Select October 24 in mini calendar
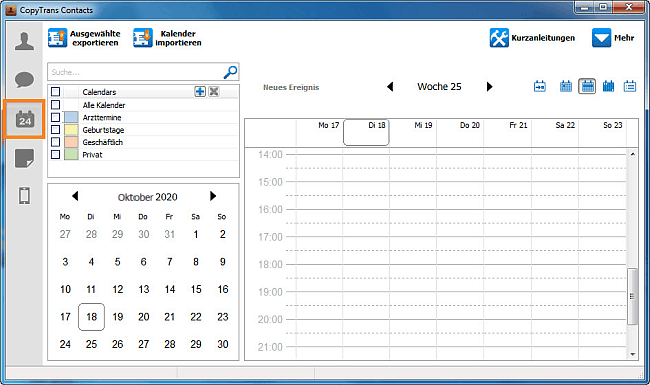This screenshot has width=650, height=385. [65, 344]
